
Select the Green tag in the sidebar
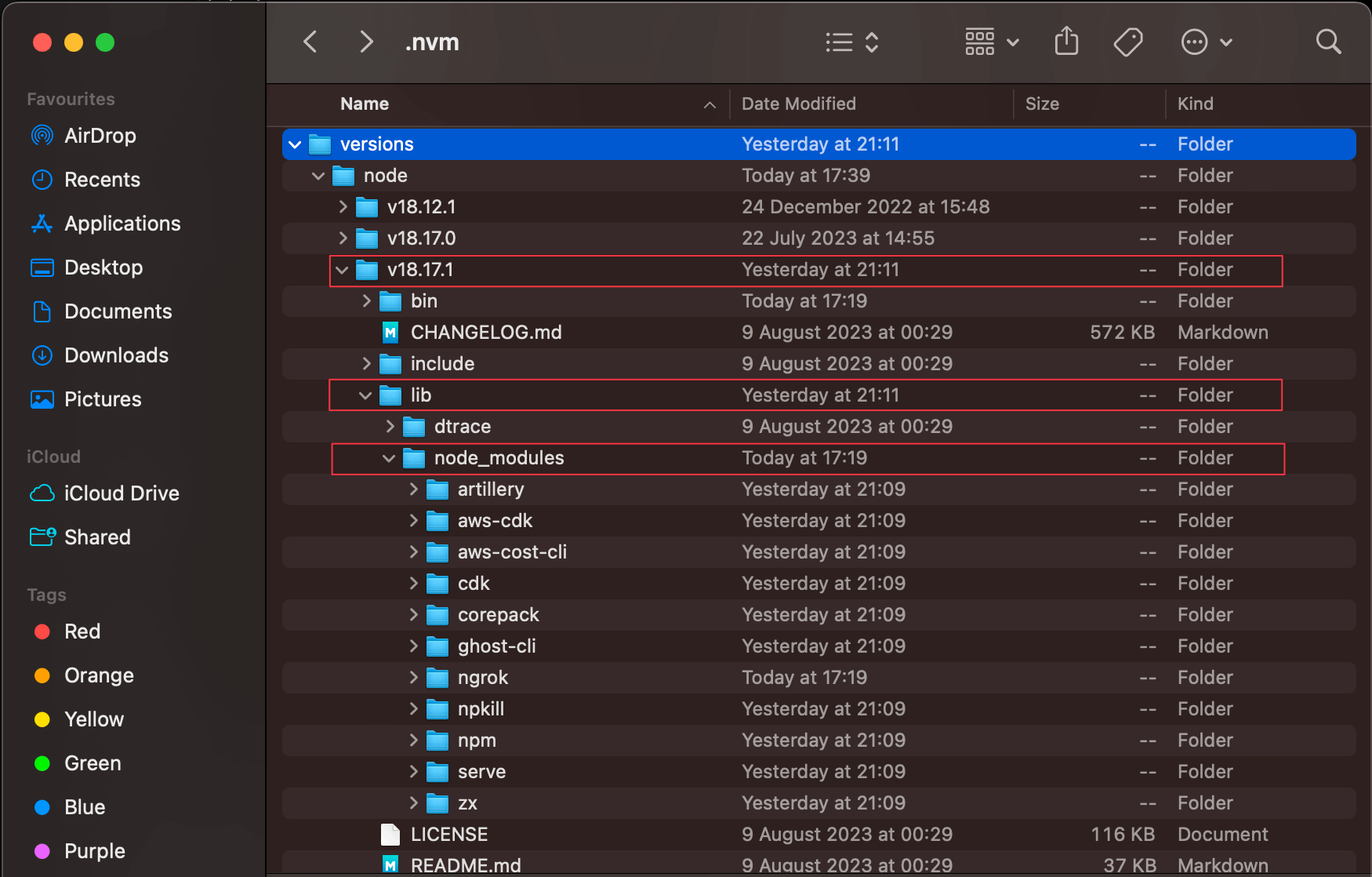(x=93, y=762)
